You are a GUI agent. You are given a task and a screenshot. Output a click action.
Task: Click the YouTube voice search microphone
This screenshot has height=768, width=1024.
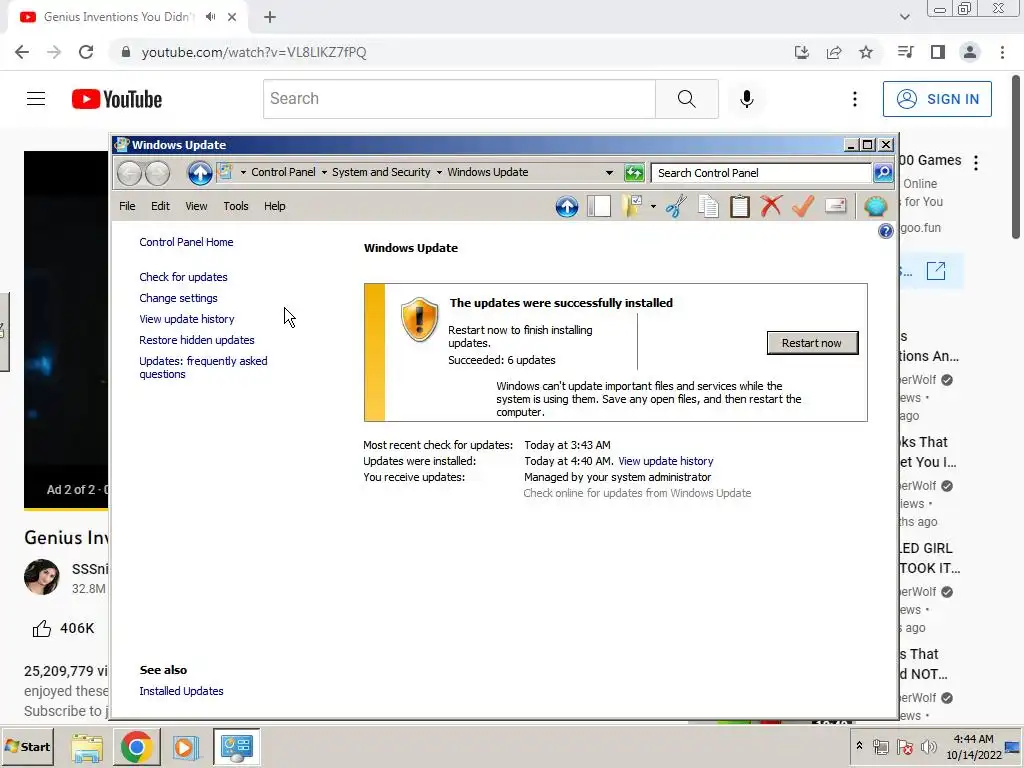tap(746, 99)
